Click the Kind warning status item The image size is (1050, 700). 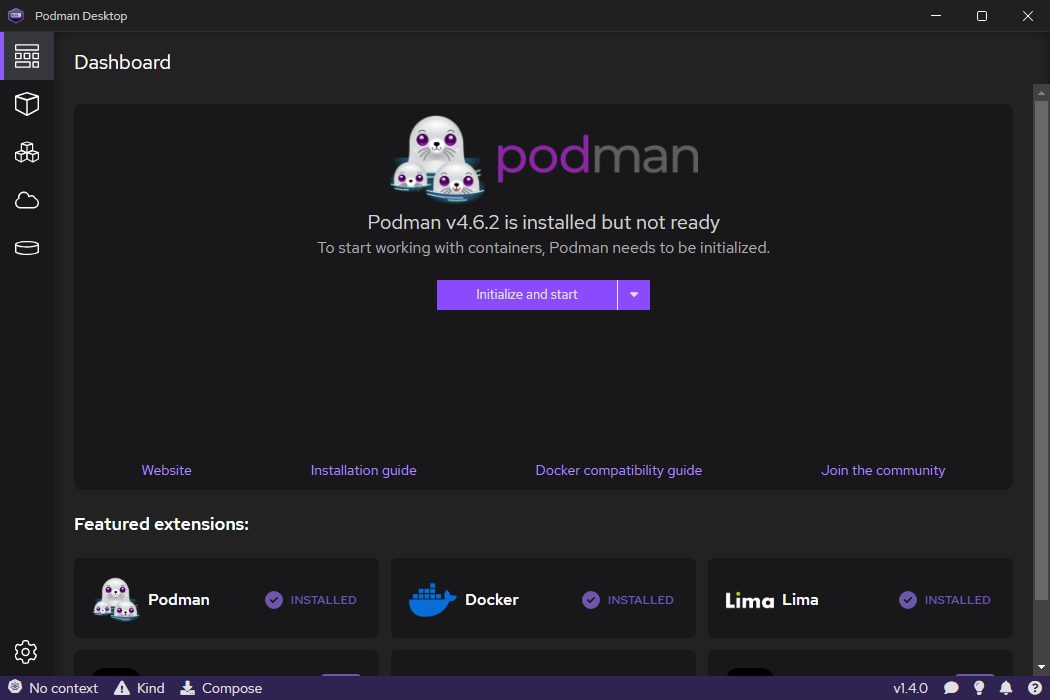(139, 688)
